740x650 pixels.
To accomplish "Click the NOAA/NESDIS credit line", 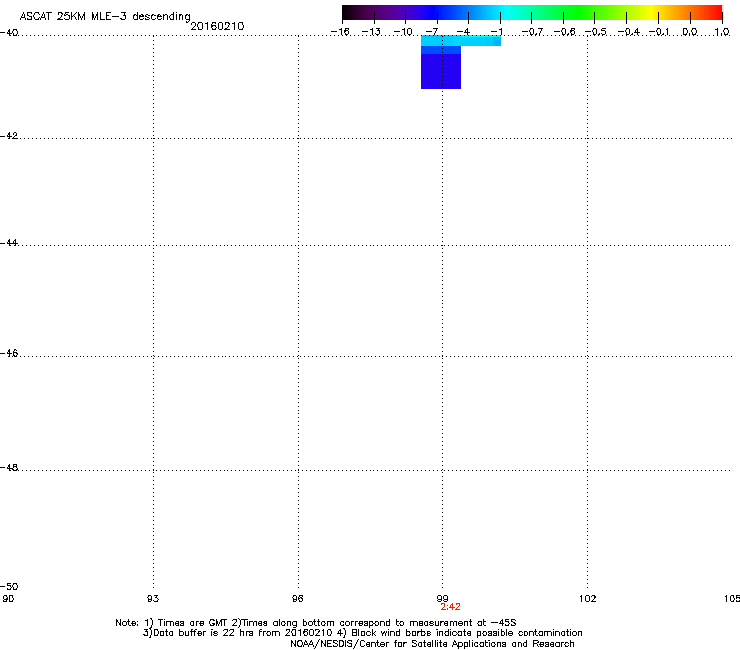I will (x=432, y=644).
